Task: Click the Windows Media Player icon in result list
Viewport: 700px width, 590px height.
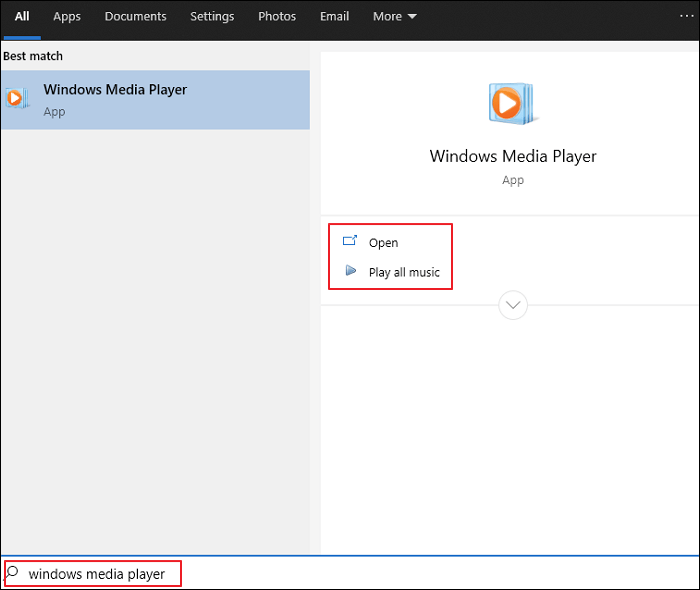Action: pos(17,98)
